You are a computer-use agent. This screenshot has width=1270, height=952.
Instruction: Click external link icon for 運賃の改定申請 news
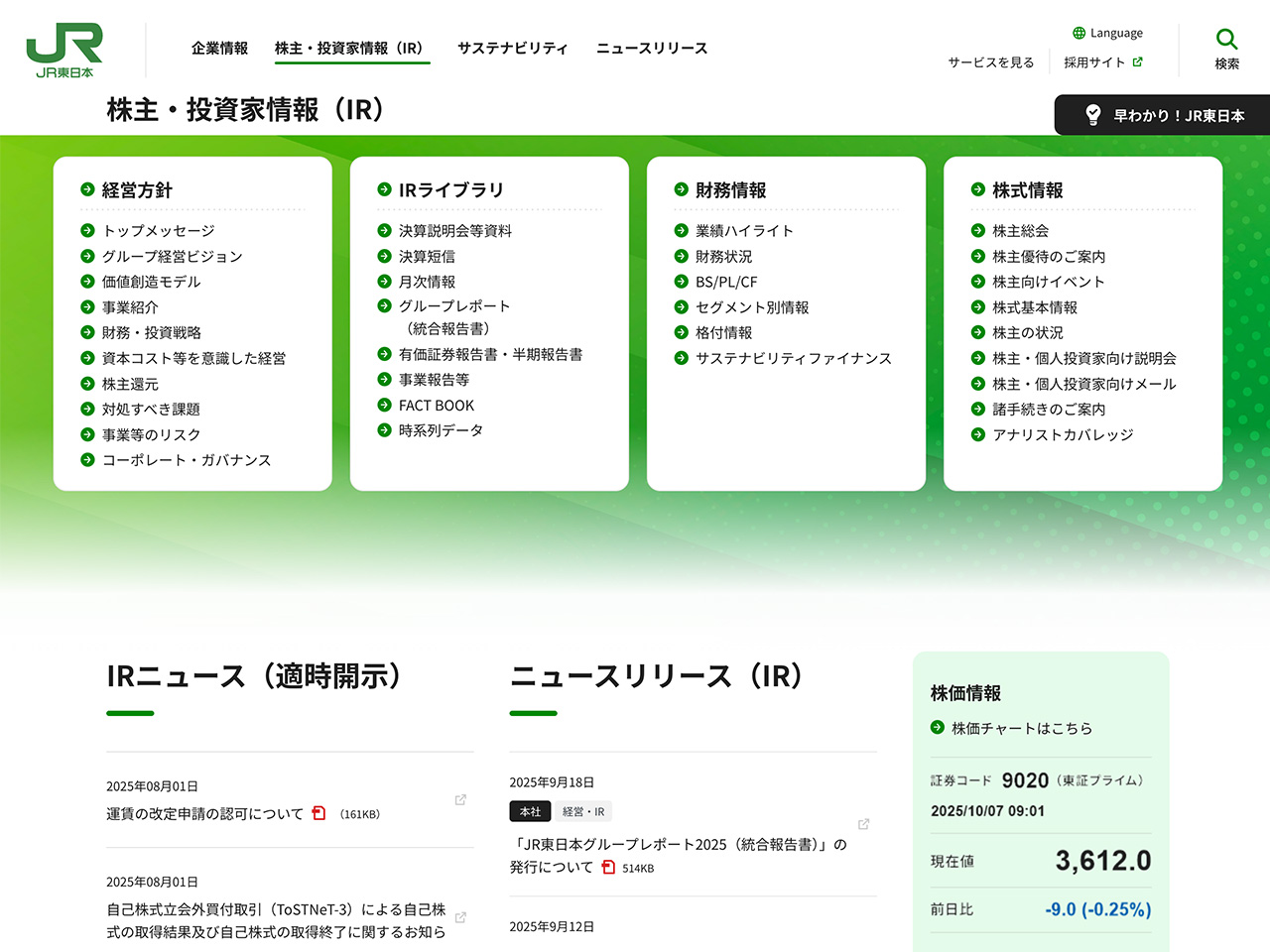tap(460, 799)
